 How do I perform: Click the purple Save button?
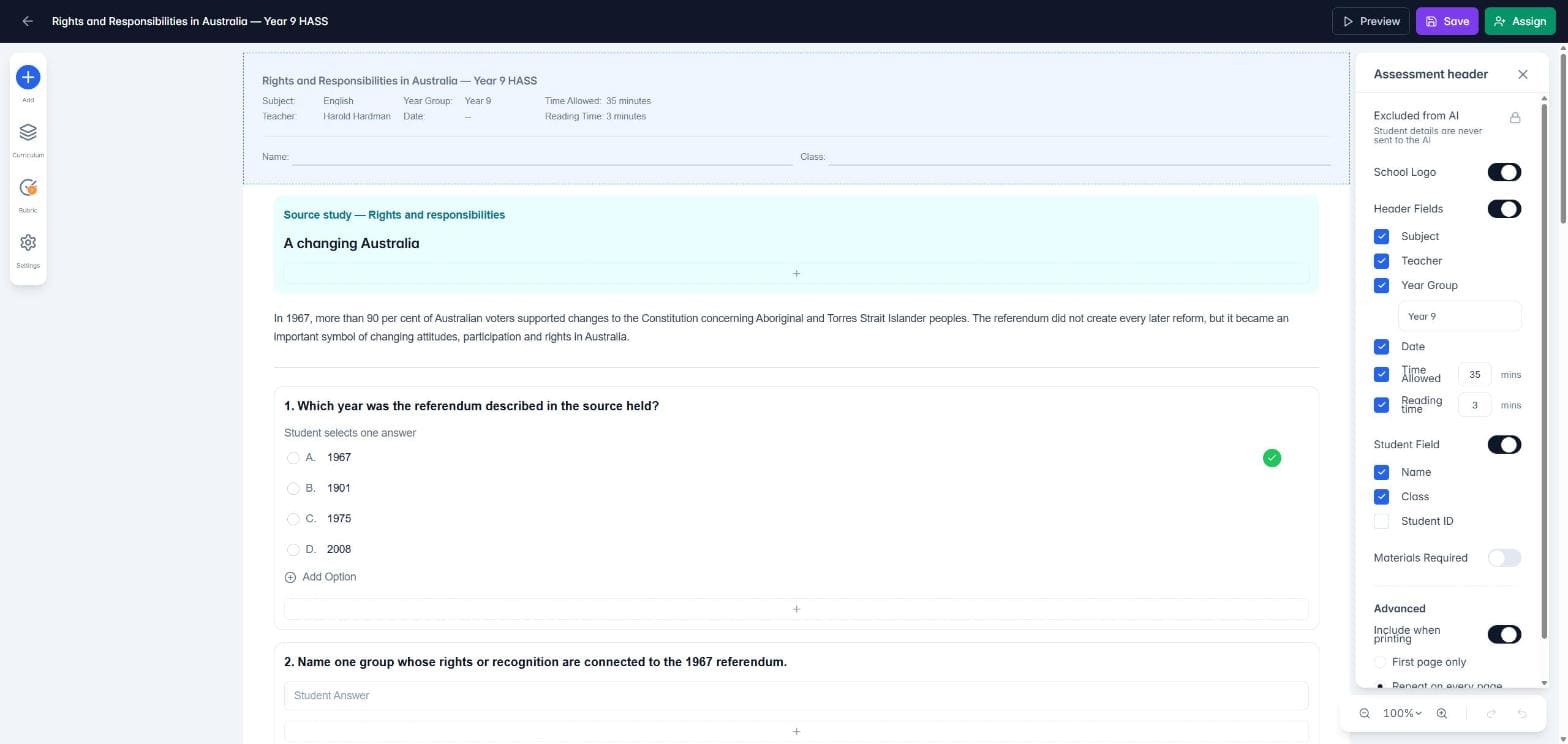pyautogui.click(x=1447, y=21)
